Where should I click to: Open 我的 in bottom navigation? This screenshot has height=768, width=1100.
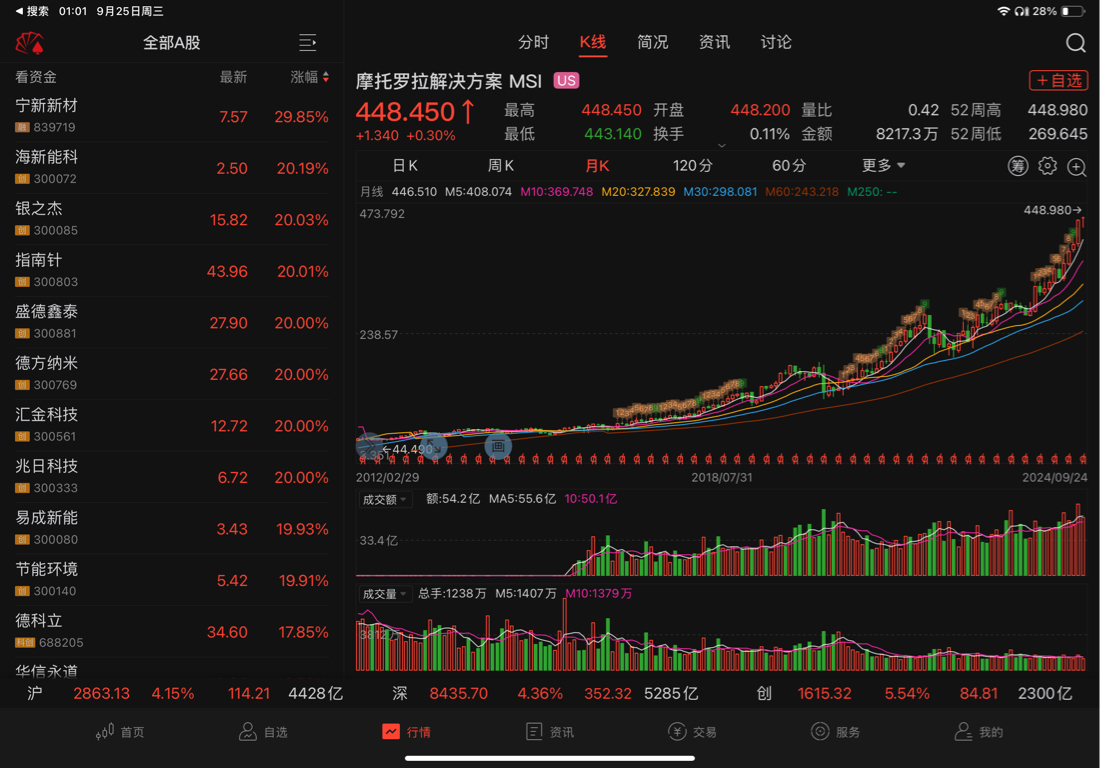coord(978,732)
